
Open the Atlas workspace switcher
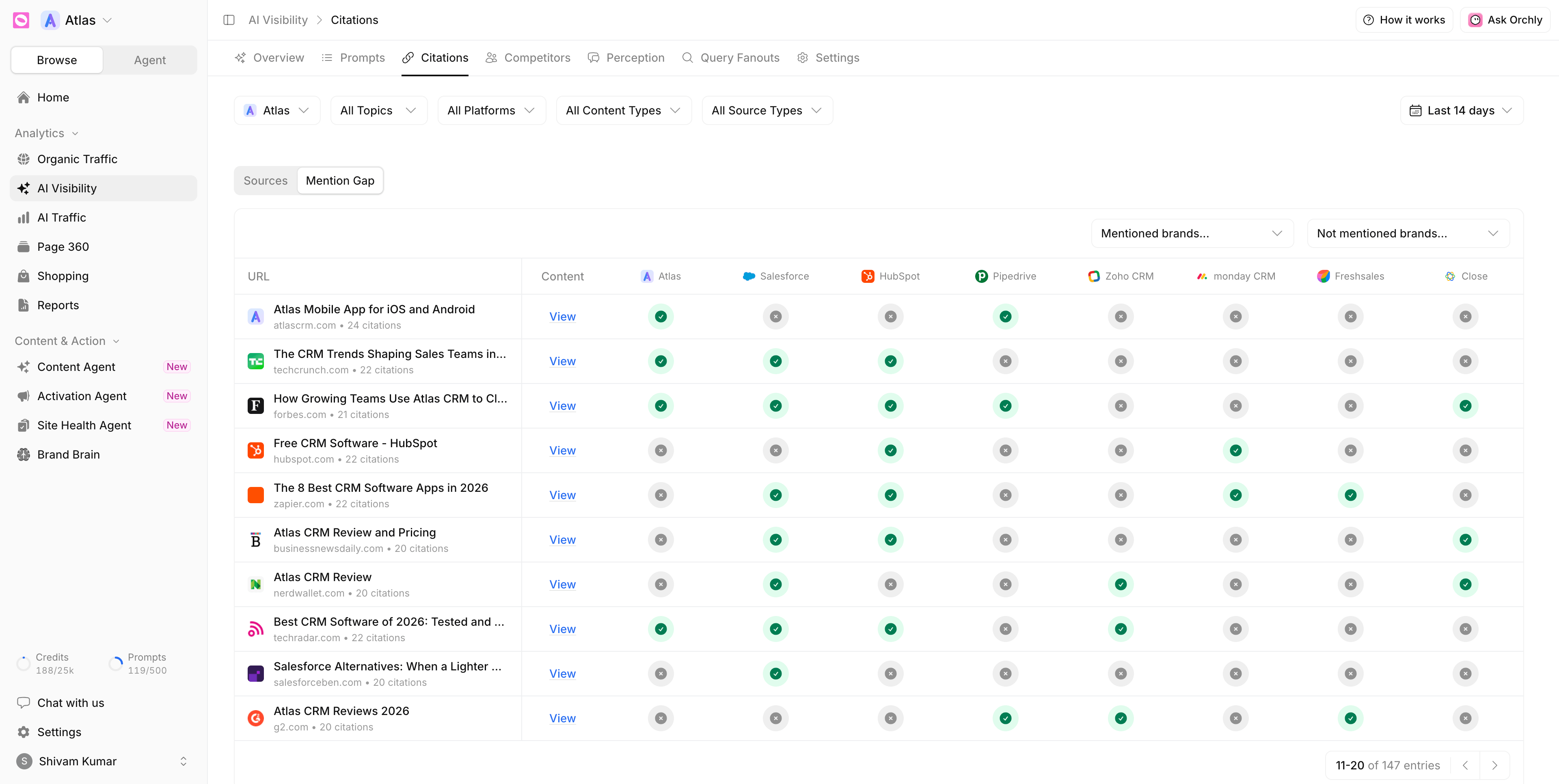click(76, 20)
